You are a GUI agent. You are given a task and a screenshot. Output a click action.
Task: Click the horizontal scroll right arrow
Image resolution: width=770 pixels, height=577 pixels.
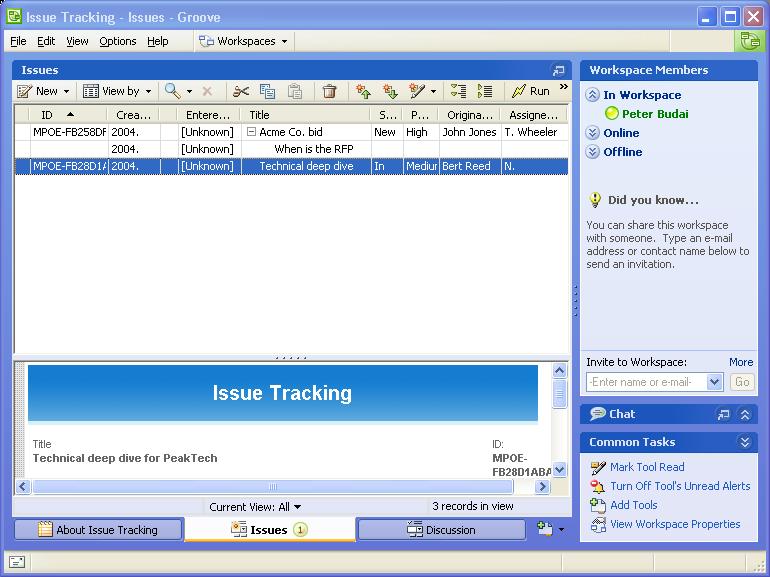(542, 487)
